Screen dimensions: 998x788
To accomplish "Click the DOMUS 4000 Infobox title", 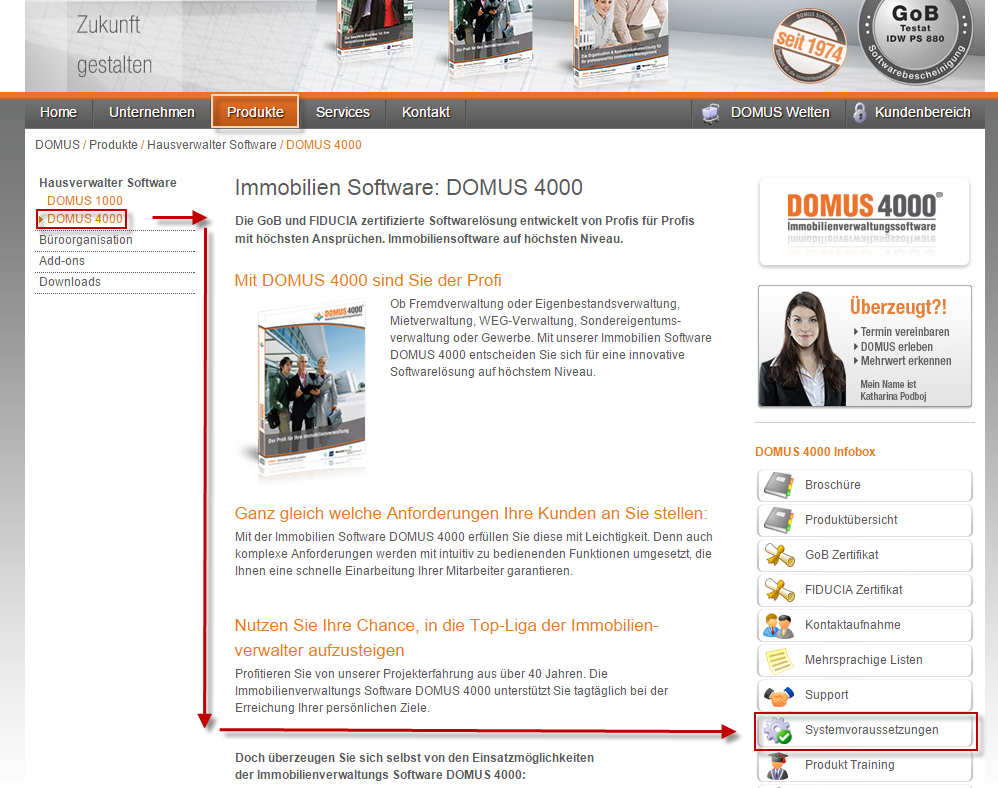I will [x=815, y=452].
